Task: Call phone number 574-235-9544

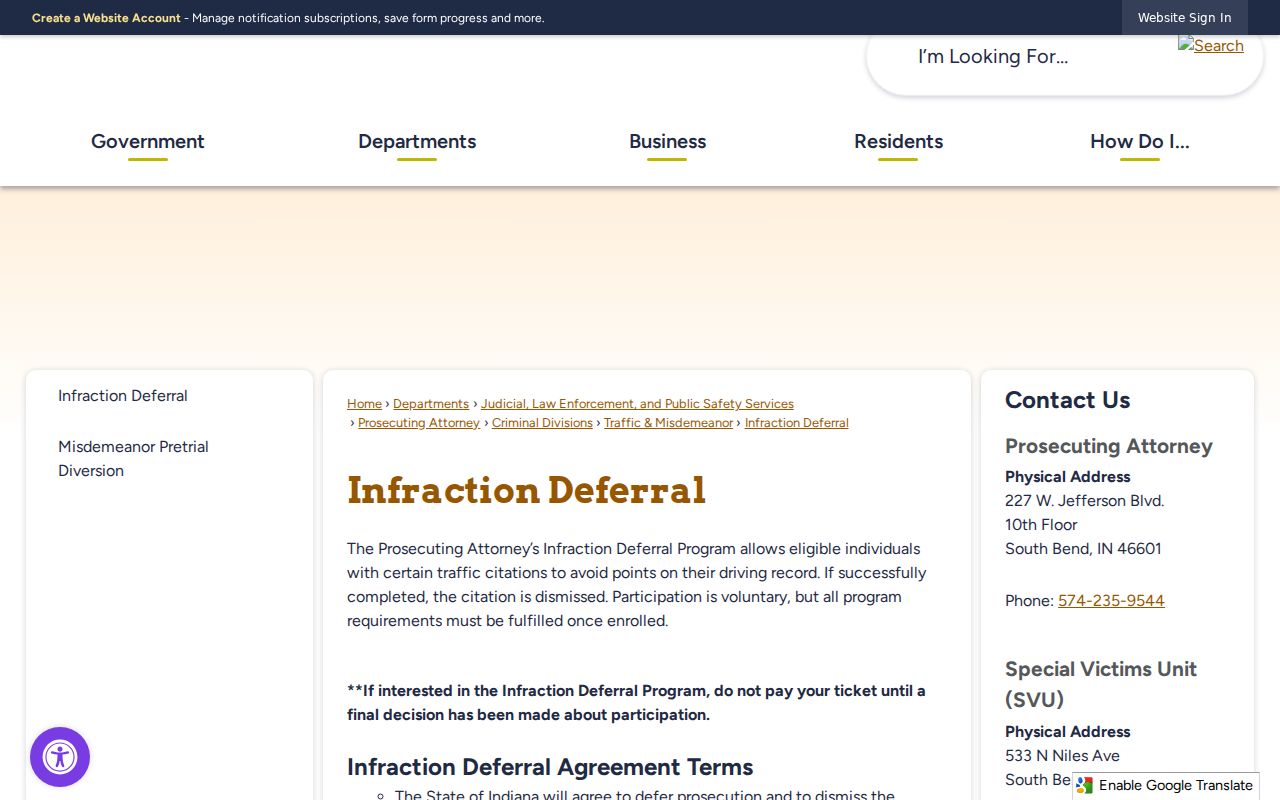Action: 1111,601
